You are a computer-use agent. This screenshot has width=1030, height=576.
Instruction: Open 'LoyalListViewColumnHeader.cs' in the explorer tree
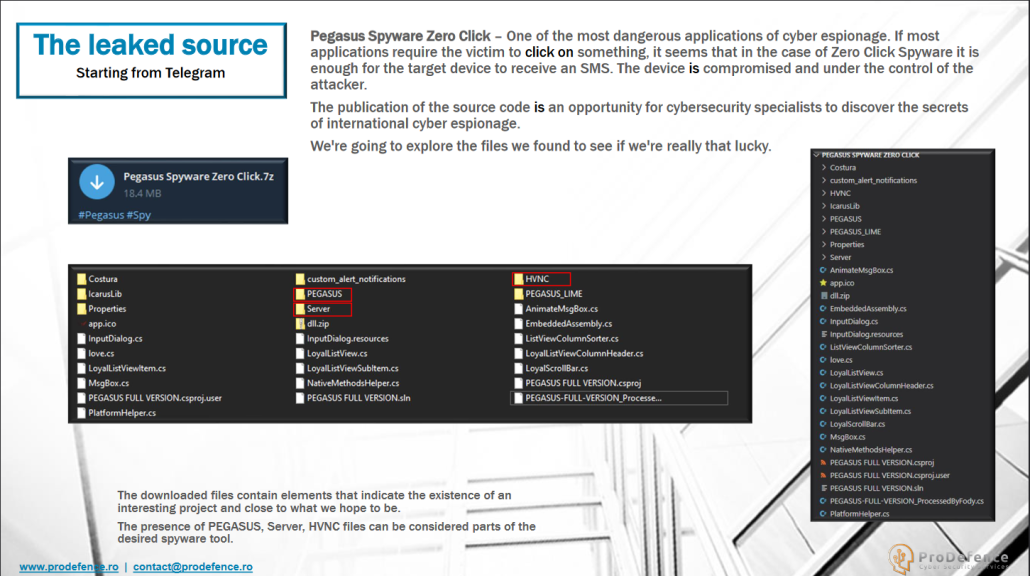pyautogui.click(x=882, y=386)
